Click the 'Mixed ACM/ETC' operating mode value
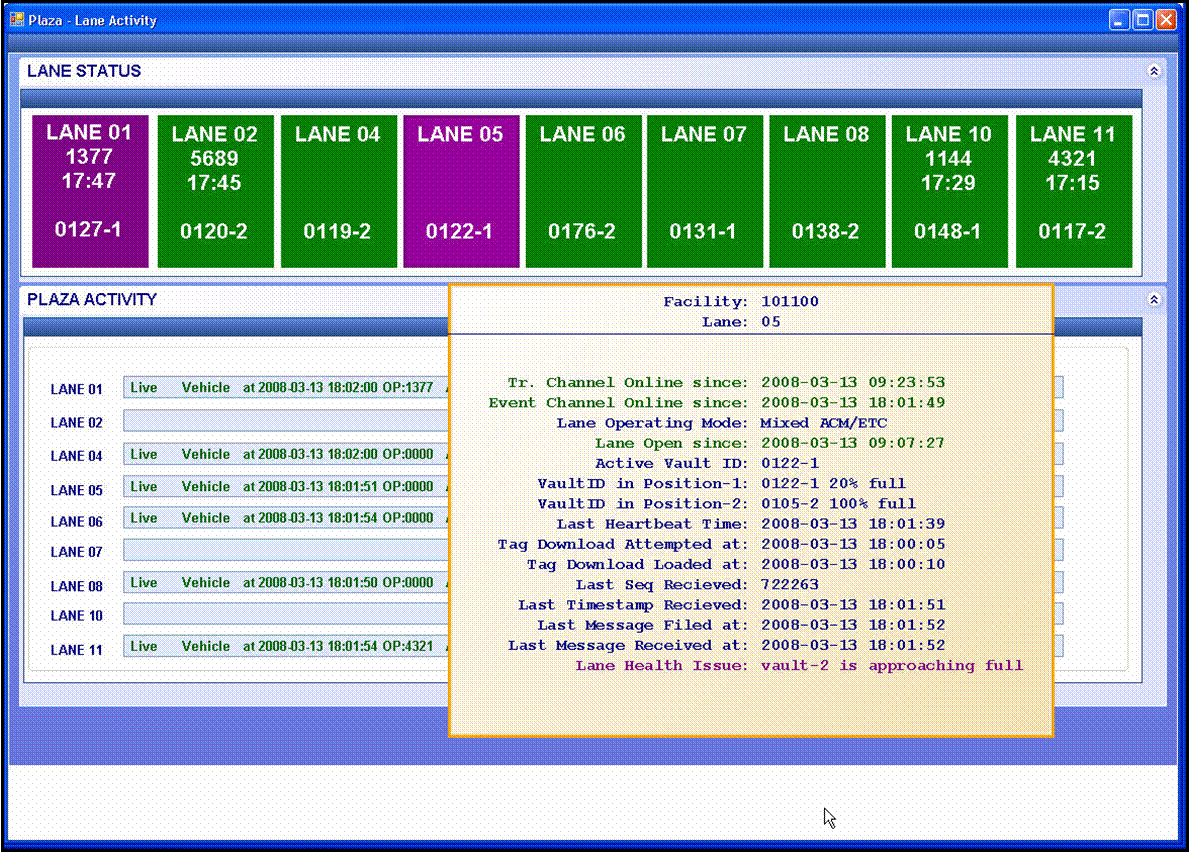 click(x=824, y=423)
